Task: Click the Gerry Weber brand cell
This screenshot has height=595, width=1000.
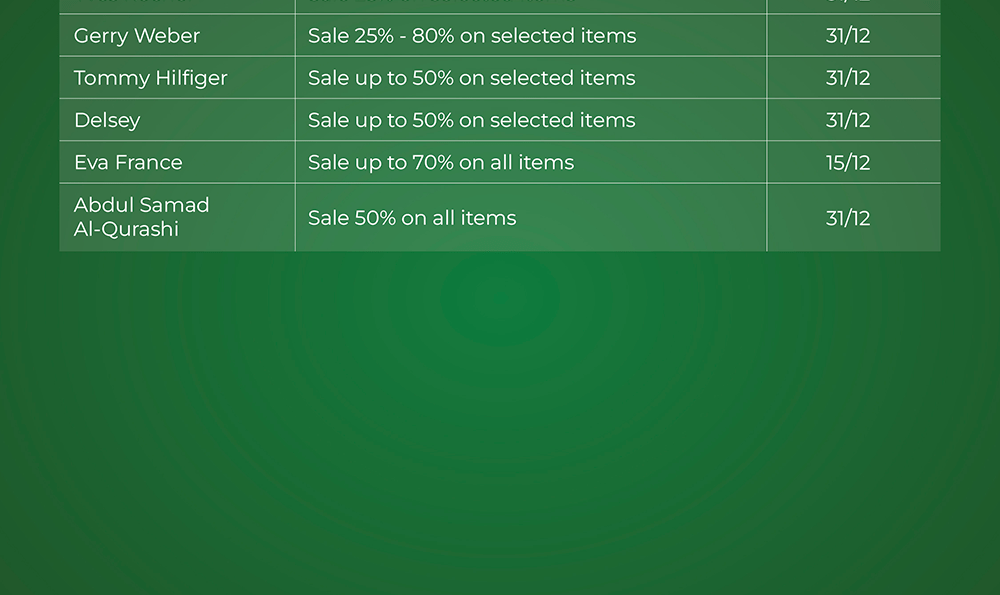Action: [137, 36]
